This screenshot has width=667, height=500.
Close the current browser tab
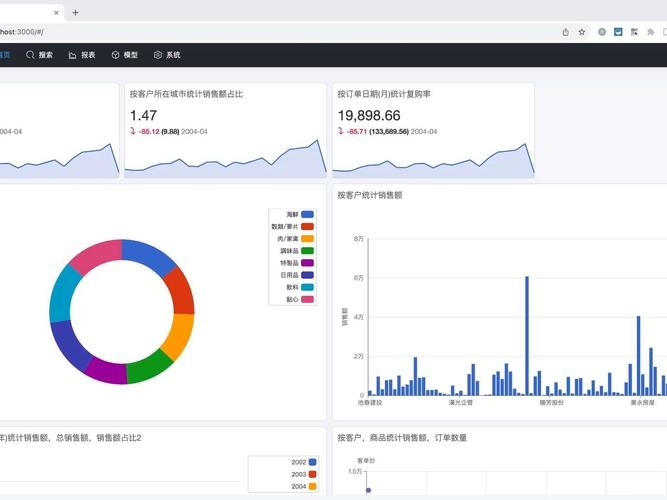(55, 12)
